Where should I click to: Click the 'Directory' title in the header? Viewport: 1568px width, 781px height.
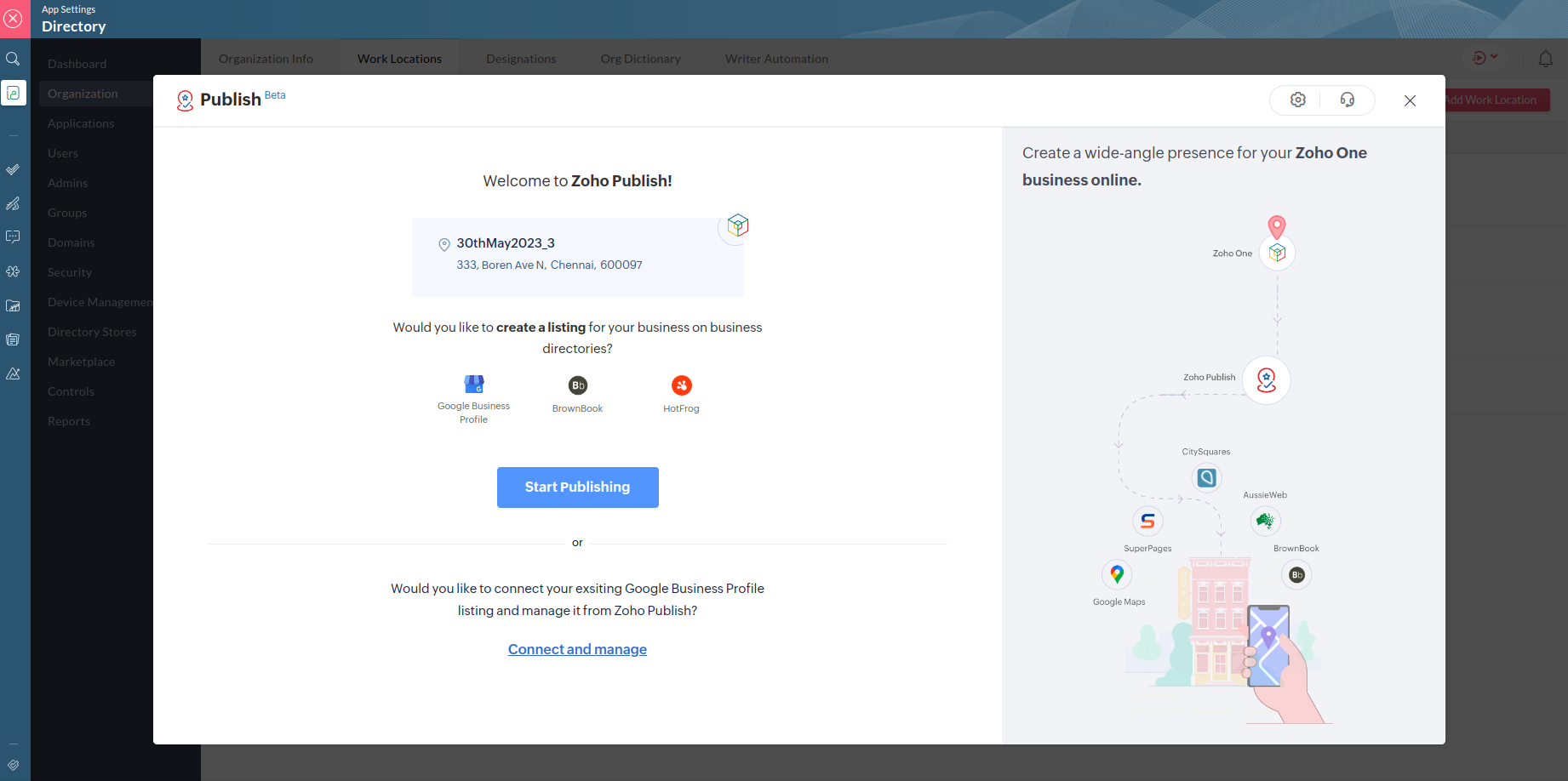coord(74,26)
